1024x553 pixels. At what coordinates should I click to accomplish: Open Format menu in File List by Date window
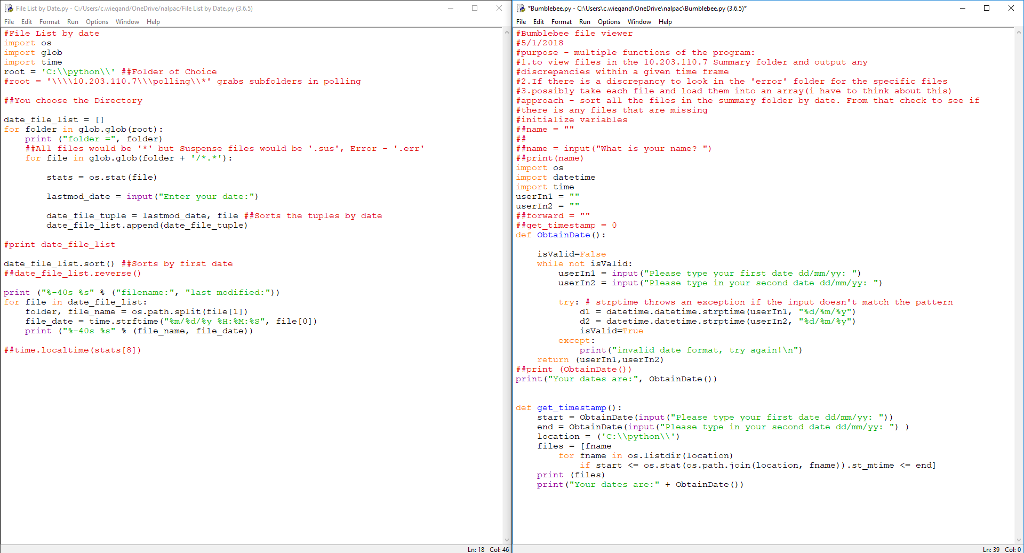(50, 22)
